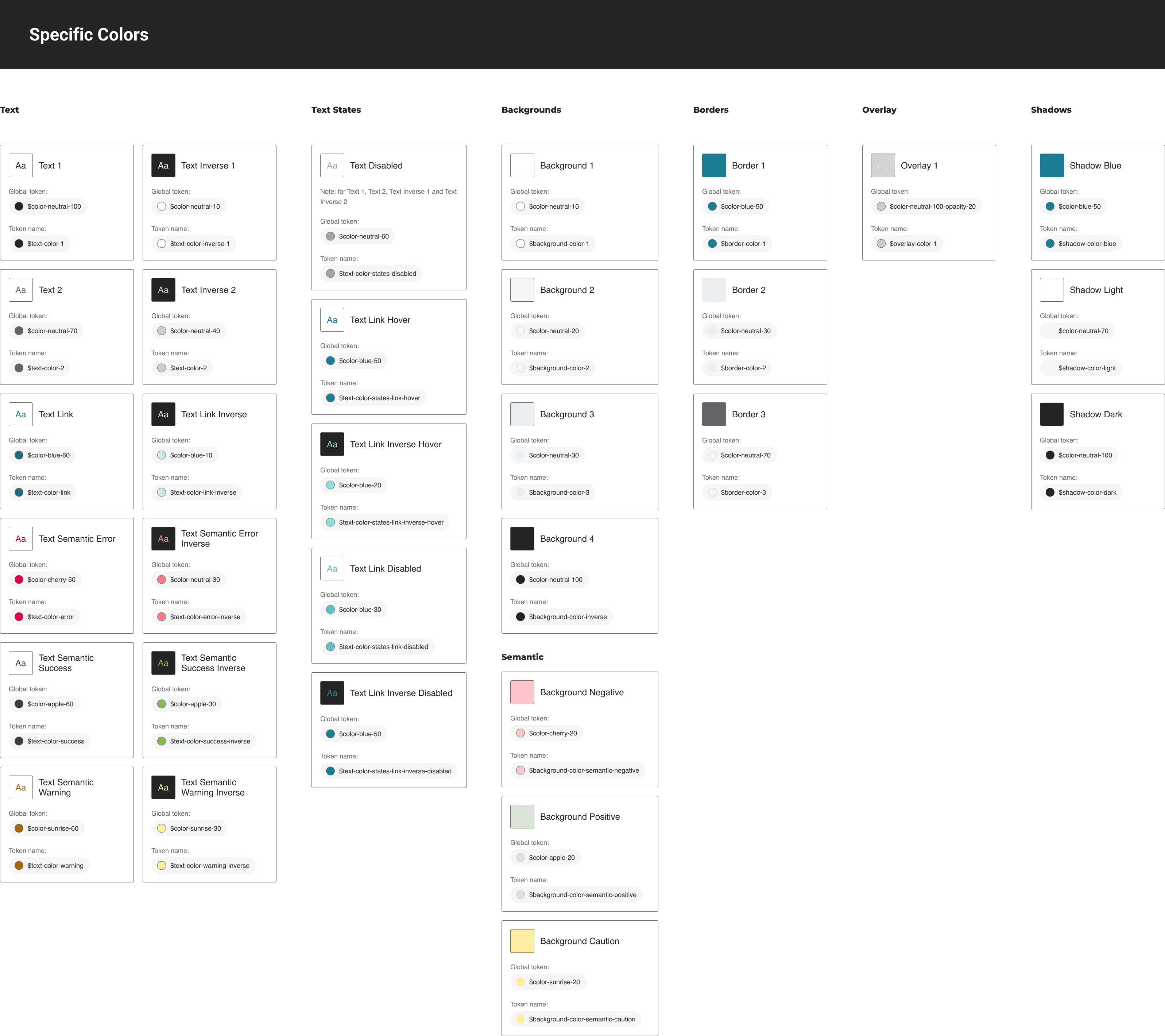Click the Aa sample of Text Link Inverse

[x=163, y=414]
